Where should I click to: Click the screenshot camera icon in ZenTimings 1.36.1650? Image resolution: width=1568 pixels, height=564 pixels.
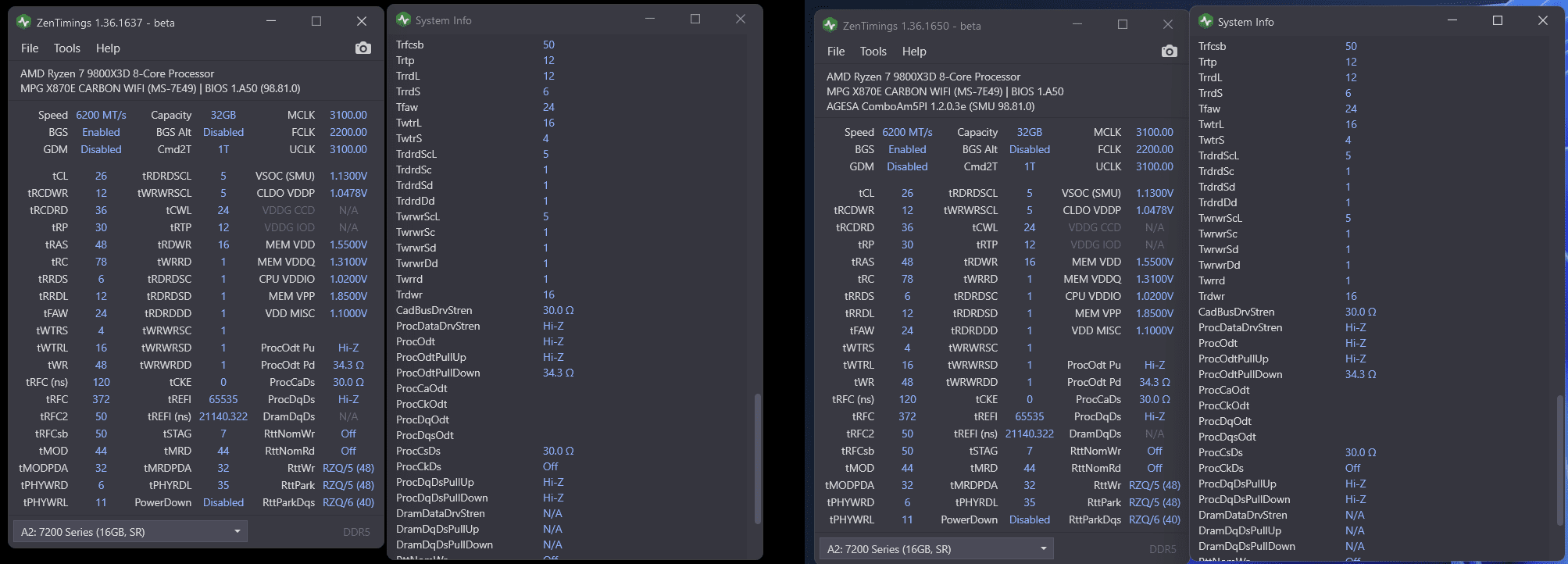[x=1169, y=52]
